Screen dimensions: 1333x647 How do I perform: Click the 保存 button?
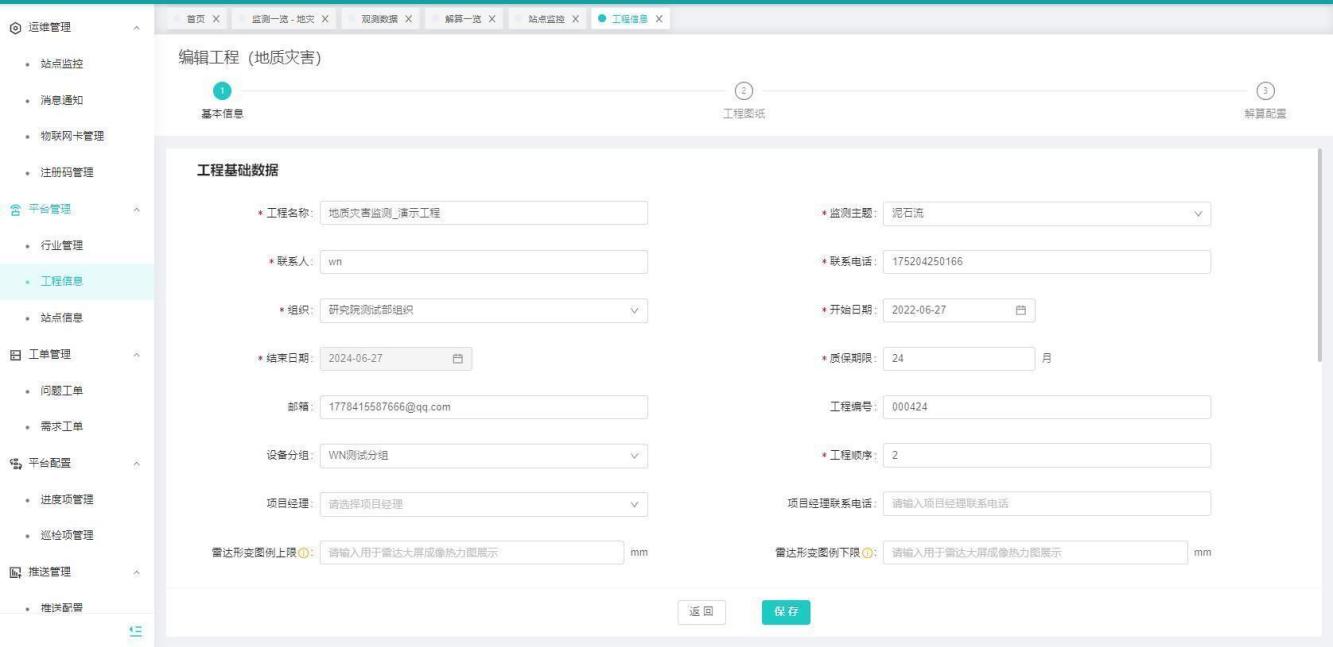pyautogui.click(x=785, y=613)
